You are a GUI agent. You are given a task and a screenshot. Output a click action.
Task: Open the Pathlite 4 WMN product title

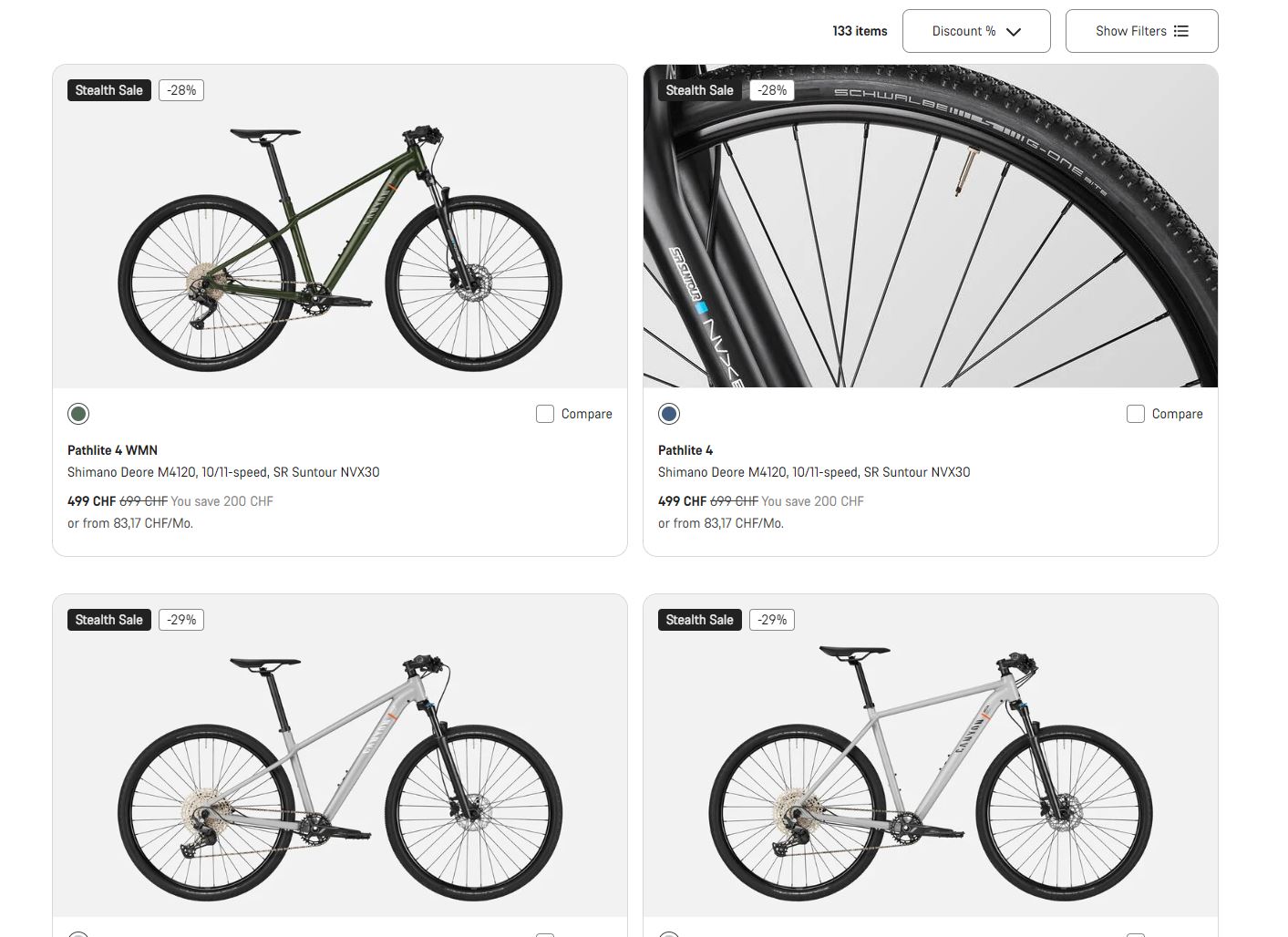(x=112, y=450)
